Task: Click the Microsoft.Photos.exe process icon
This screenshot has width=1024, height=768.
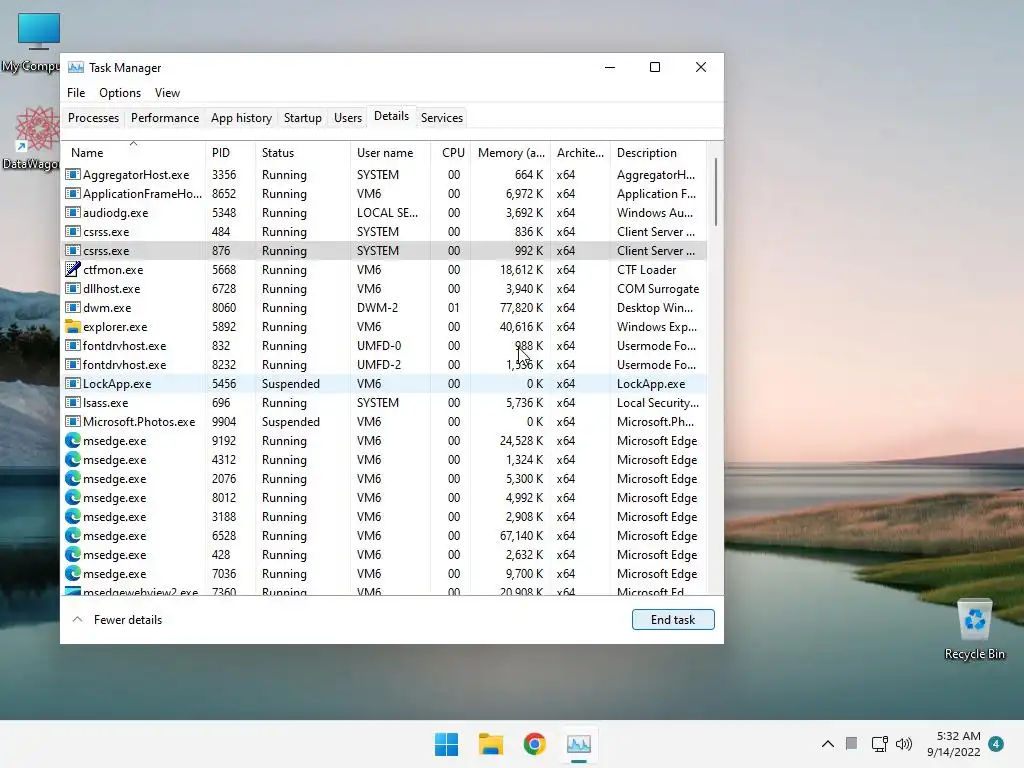Action: point(72,421)
